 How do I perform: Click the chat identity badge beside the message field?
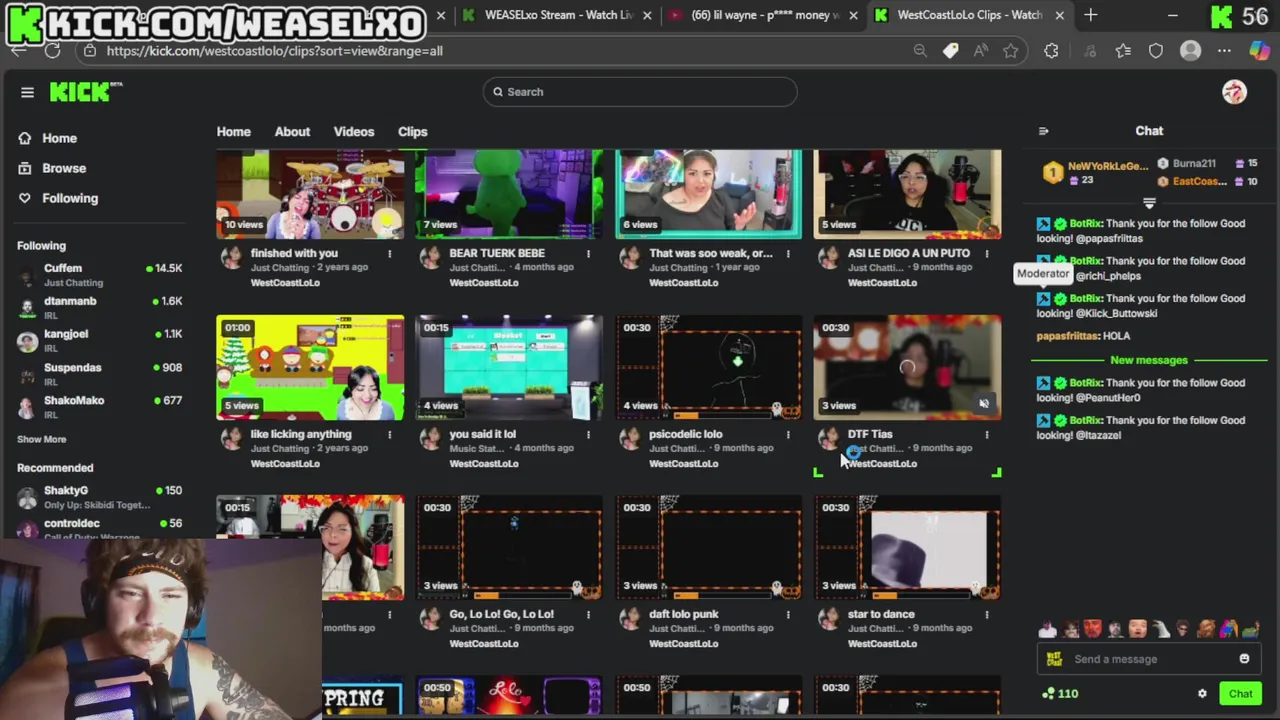(1054, 659)
